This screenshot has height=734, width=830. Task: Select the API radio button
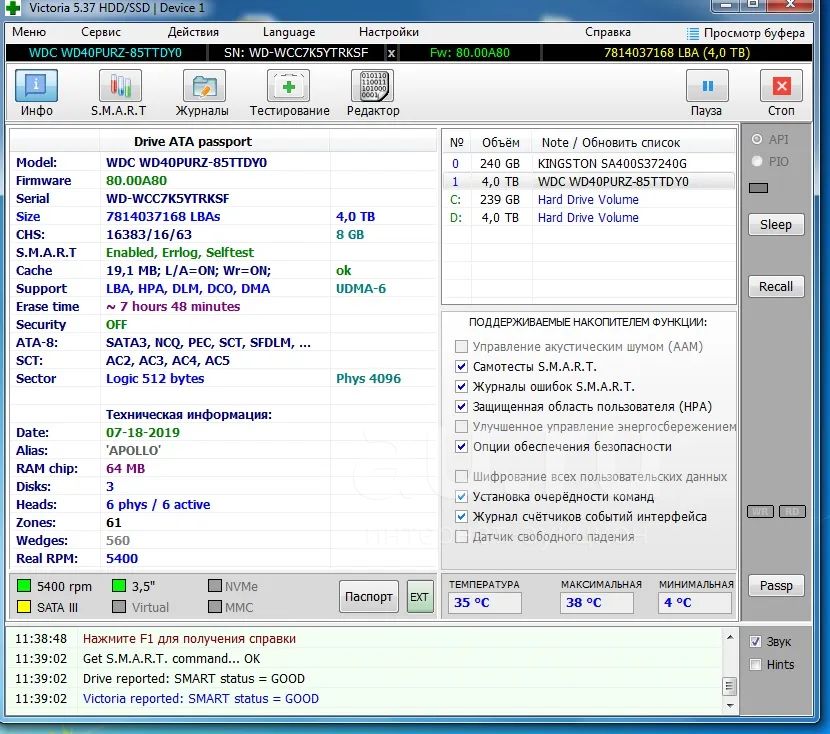click(x=757, y=139)
